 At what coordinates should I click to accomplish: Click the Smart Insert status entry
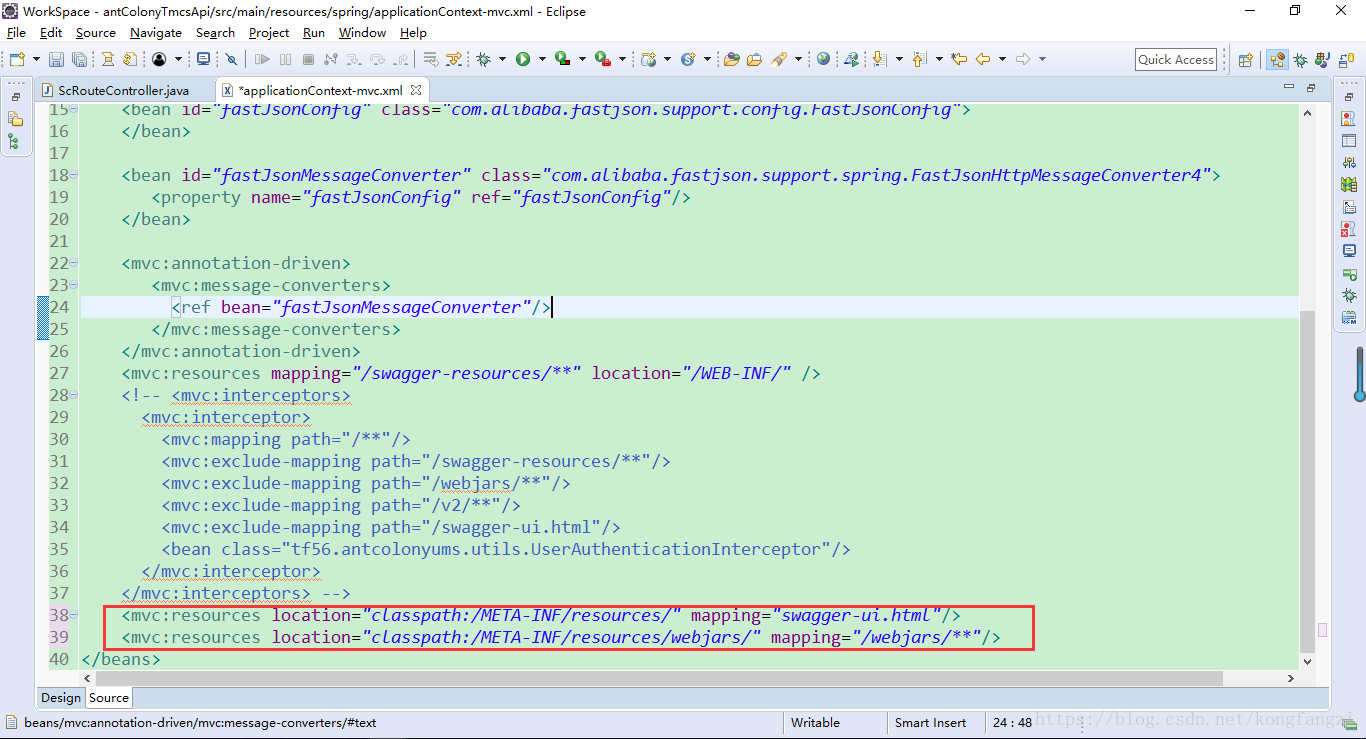pyautogui.click(x=930, y=722)
